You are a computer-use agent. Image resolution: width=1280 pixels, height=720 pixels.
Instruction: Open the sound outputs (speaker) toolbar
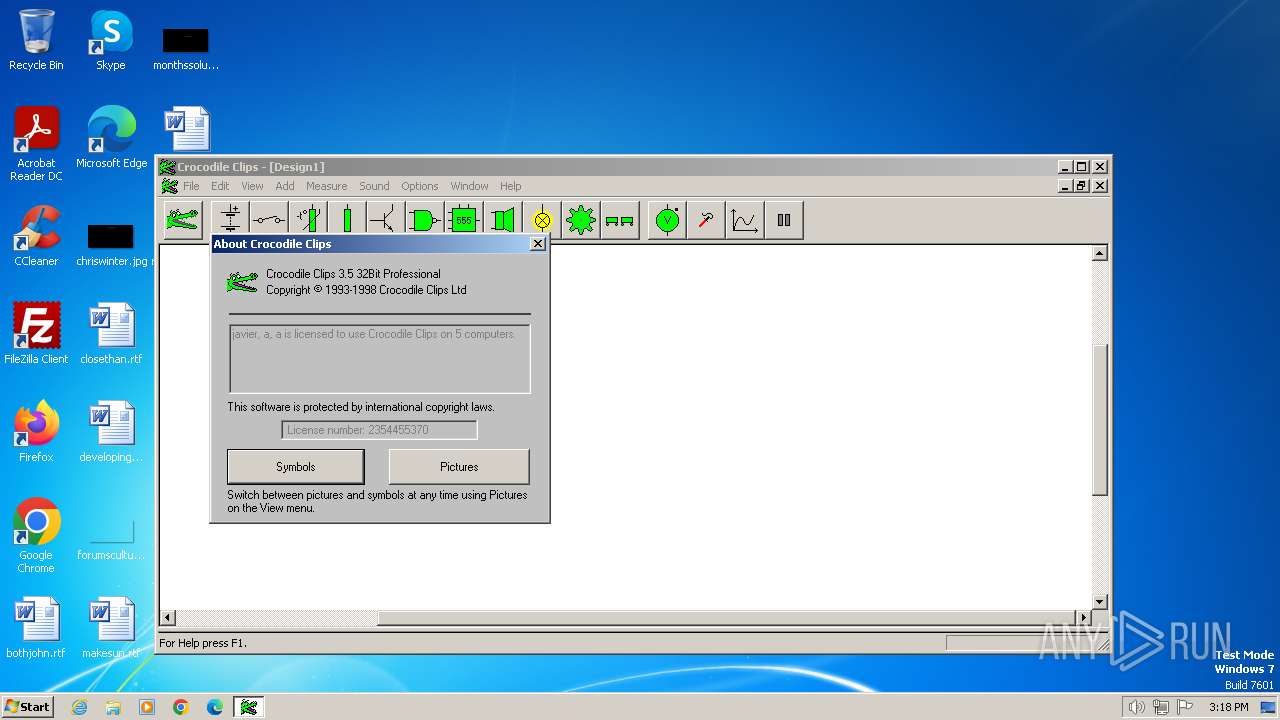(x=503, y=220)
